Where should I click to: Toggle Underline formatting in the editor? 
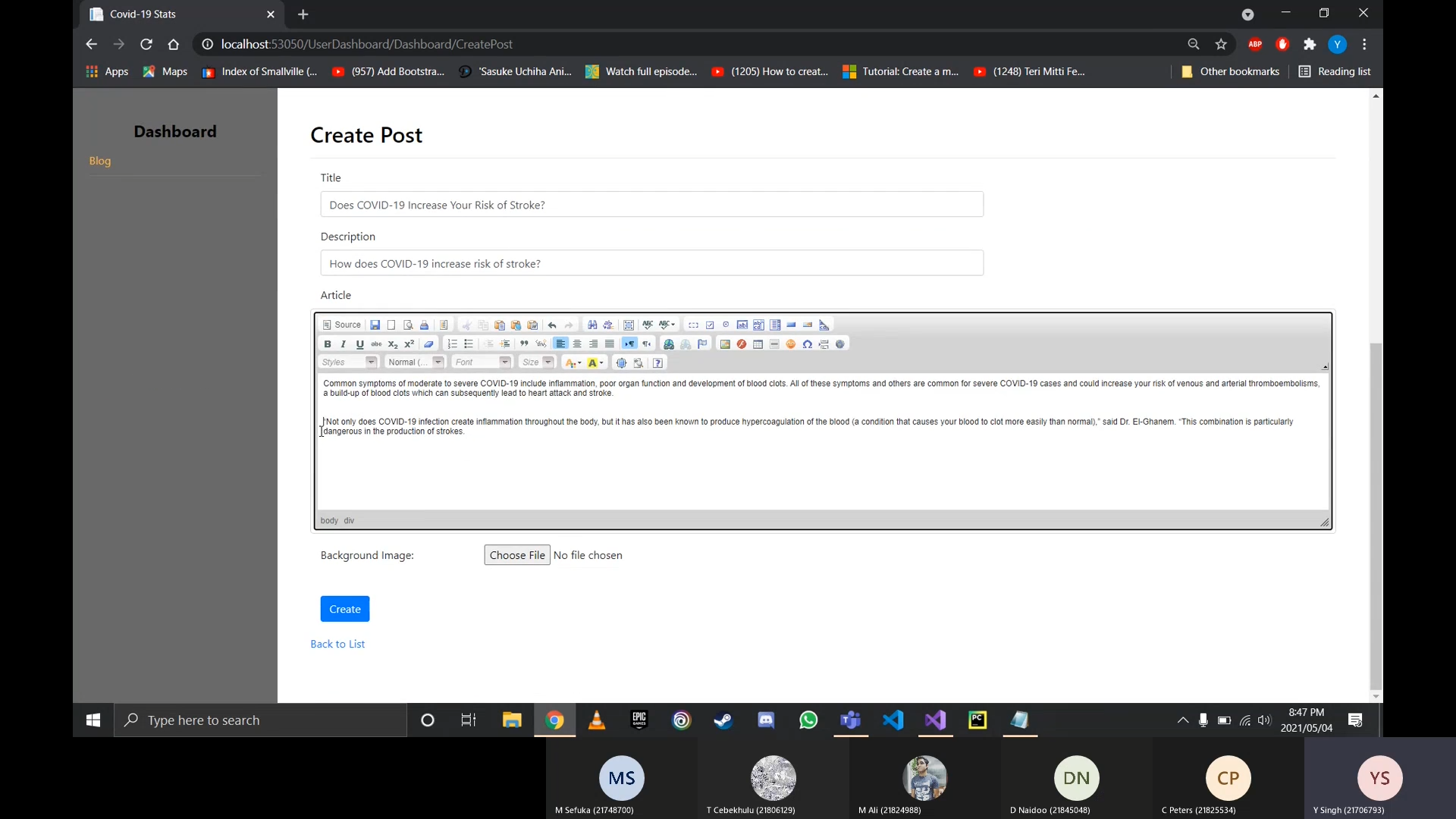[360, 344]
